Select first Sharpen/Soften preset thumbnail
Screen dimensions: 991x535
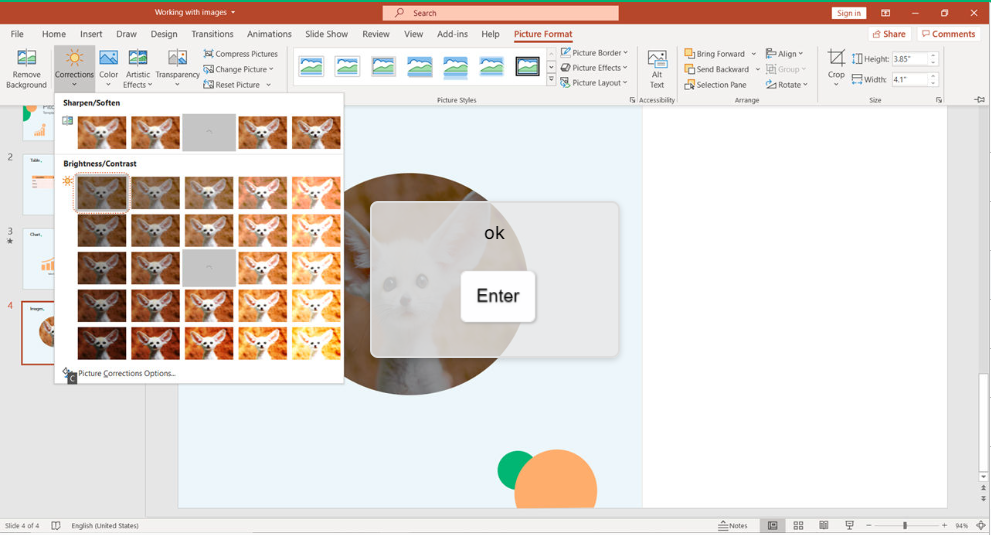tap(102, 132)
